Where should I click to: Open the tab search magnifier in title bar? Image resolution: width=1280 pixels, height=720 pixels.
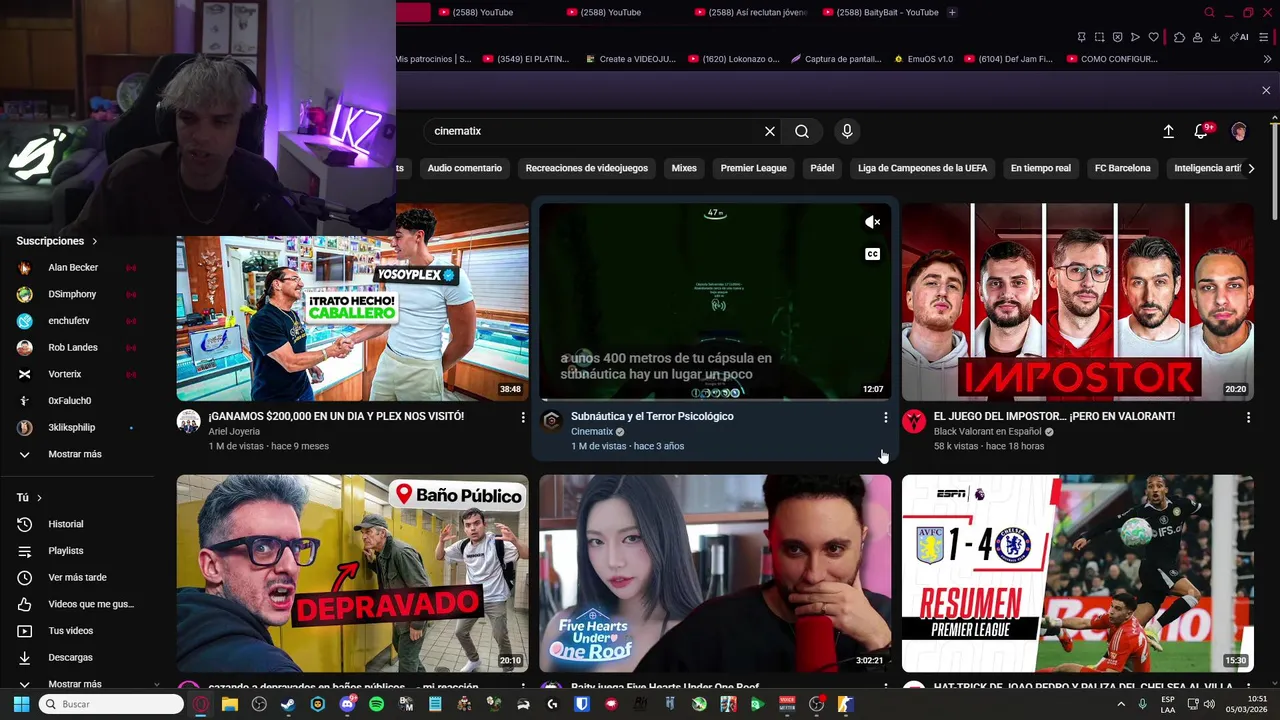click(1209, 12)
